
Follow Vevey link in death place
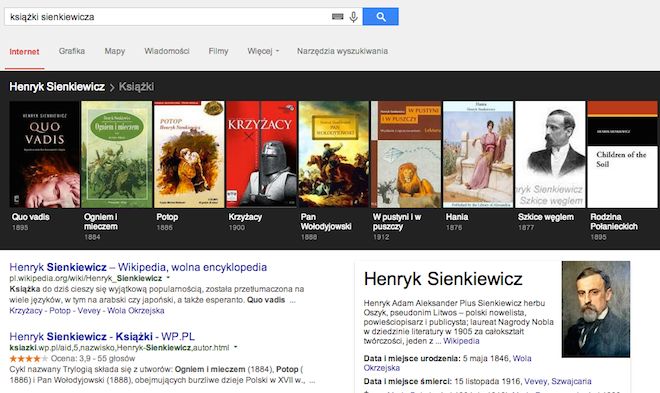coord(535,381)
